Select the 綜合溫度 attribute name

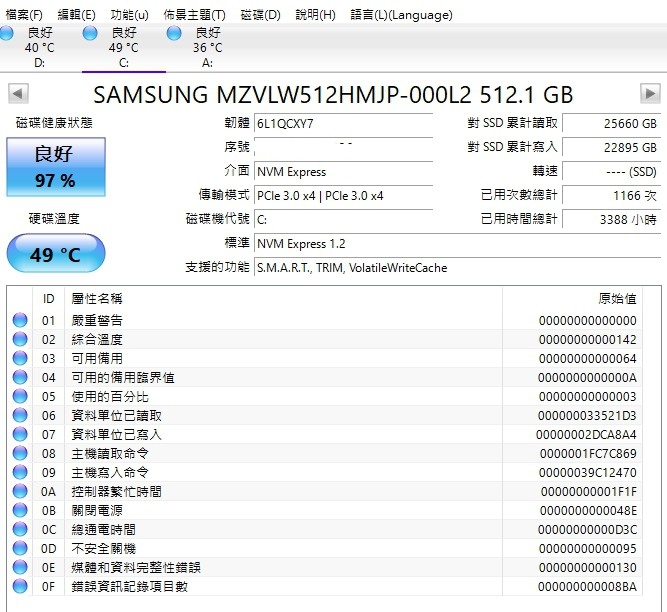click(97, 339)
